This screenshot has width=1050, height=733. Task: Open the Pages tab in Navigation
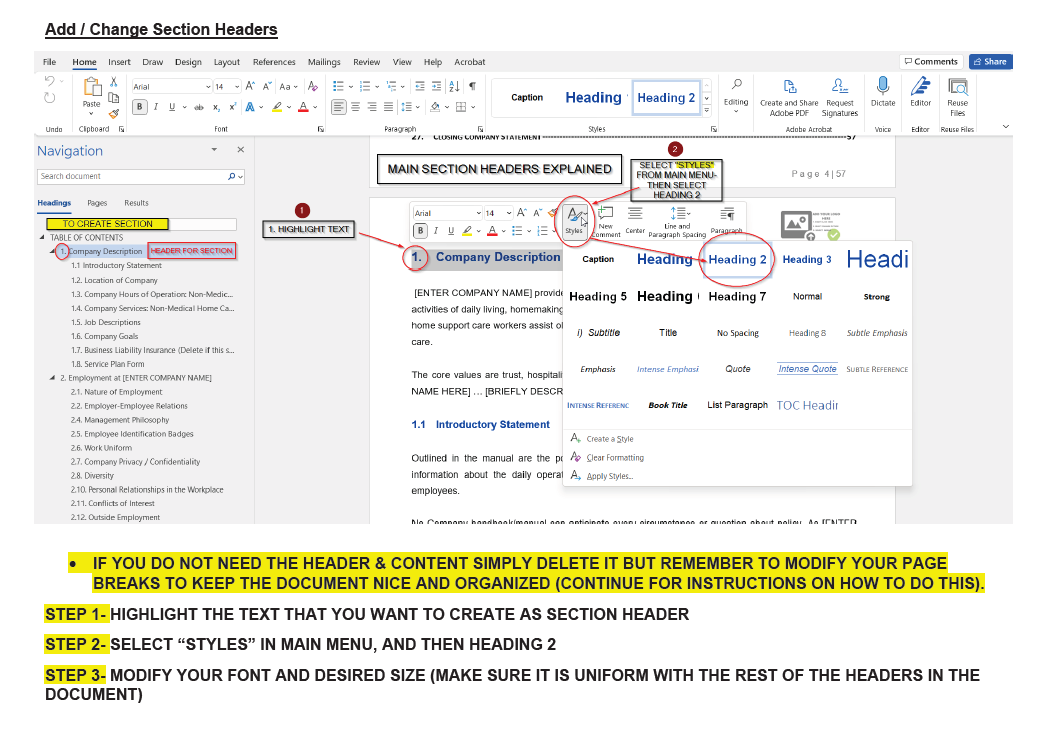[x=97, y=203]
